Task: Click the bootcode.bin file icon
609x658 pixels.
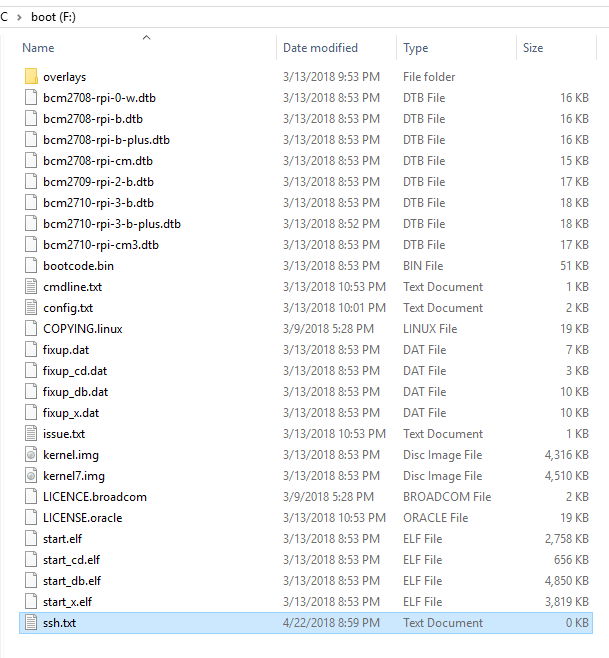Action: pyautogui.click(x=31, y=265)
